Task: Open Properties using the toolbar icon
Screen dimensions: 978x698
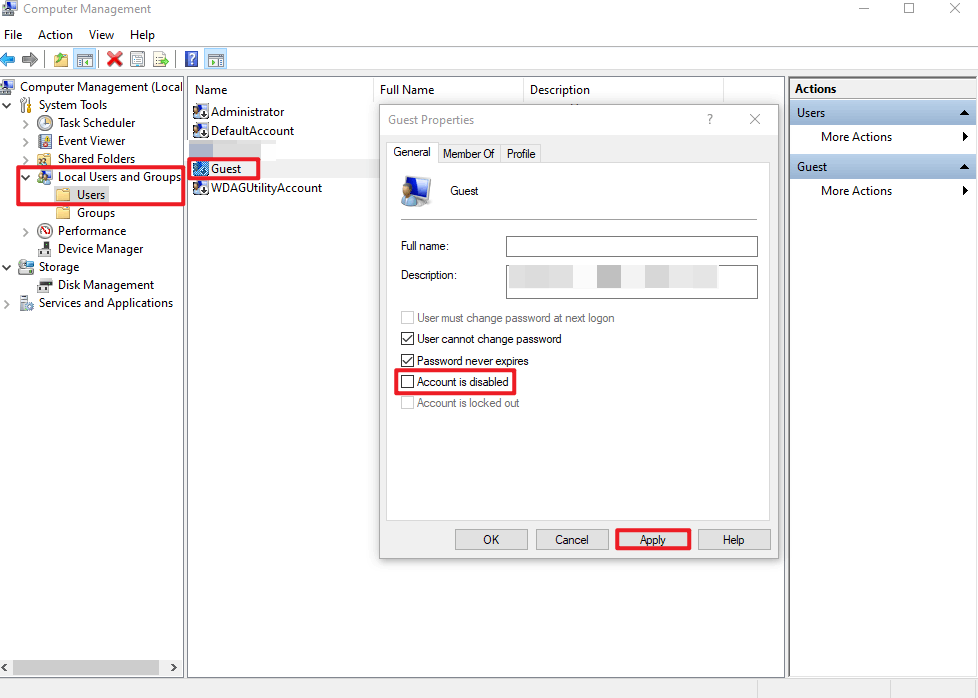Action: coord(137,59)
